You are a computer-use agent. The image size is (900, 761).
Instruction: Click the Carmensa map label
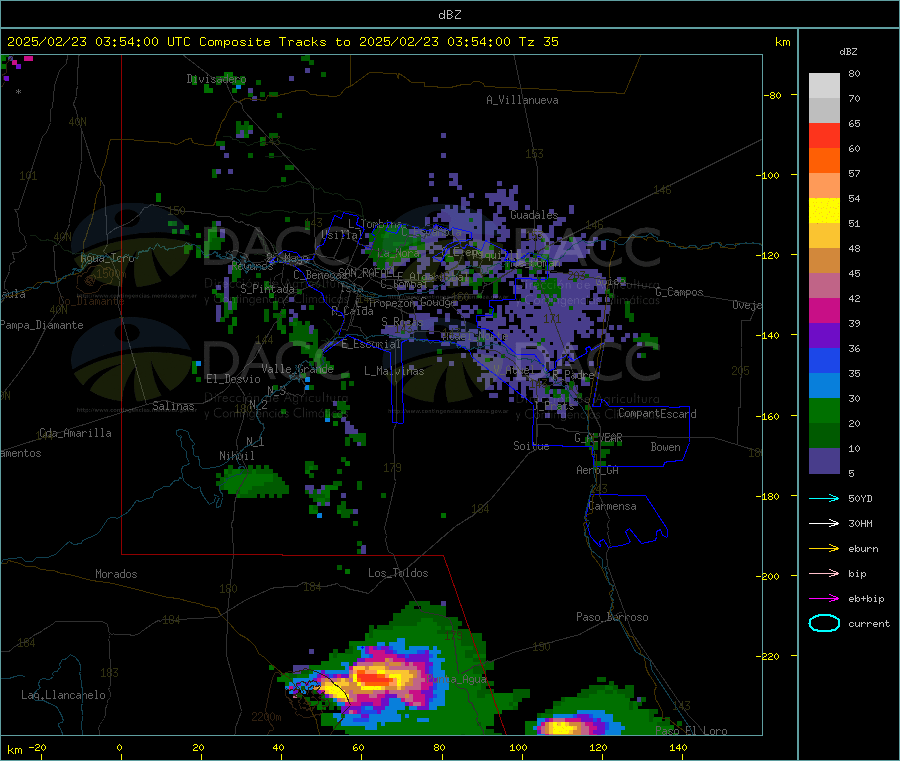(x=612, y=506)
